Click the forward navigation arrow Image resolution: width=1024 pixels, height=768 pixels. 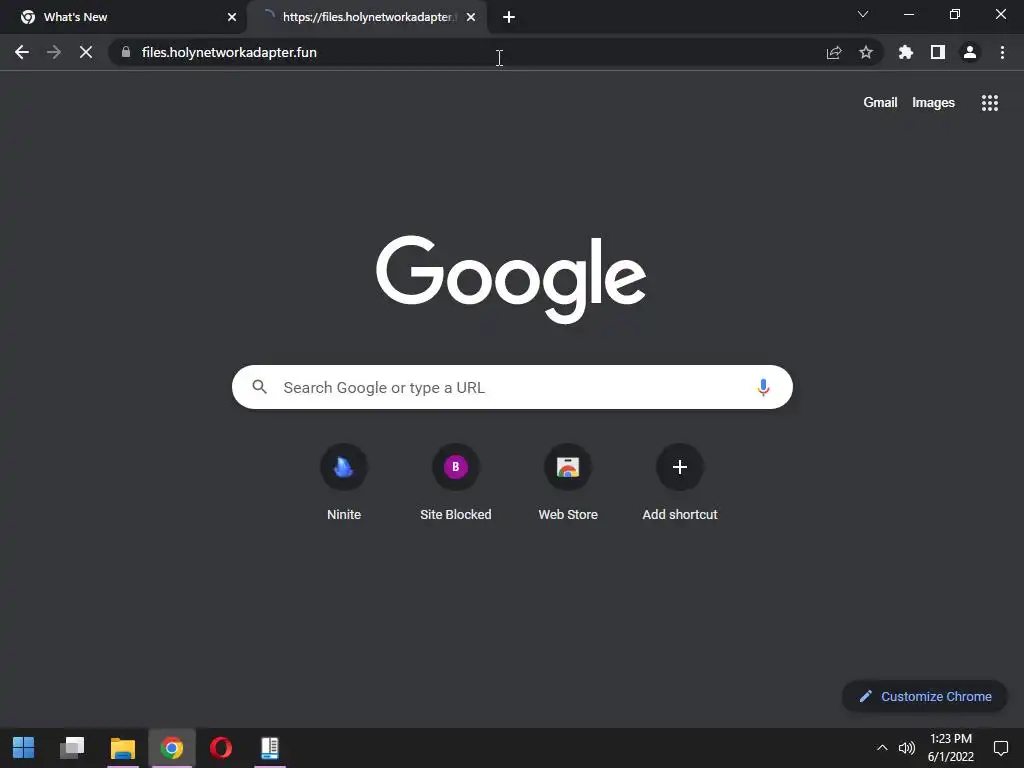pos(54,52)
